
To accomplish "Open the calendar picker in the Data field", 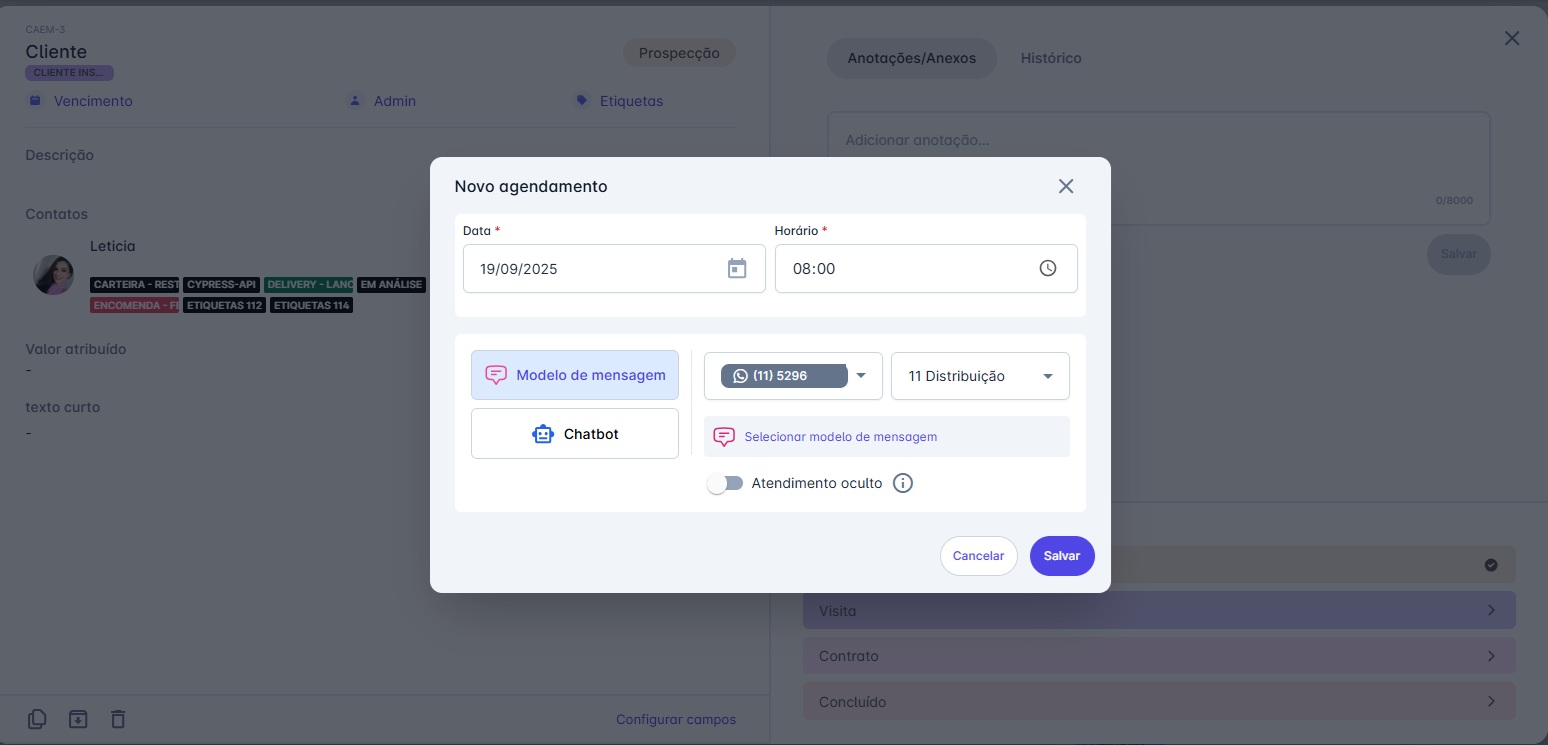I will pyautogui.click(x=737, y=268).
